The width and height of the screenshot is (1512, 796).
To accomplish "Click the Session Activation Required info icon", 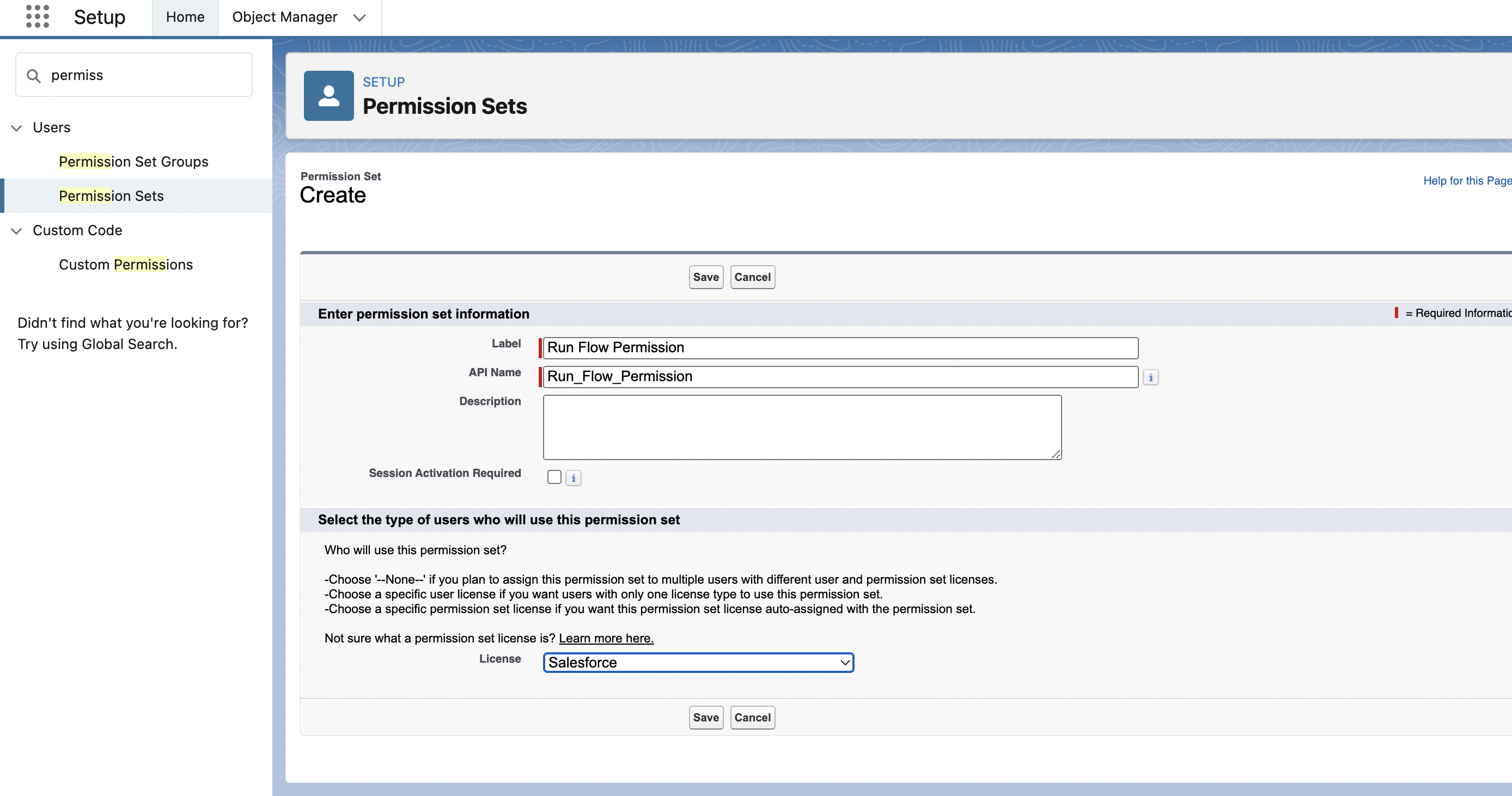I will coord(573,478).
